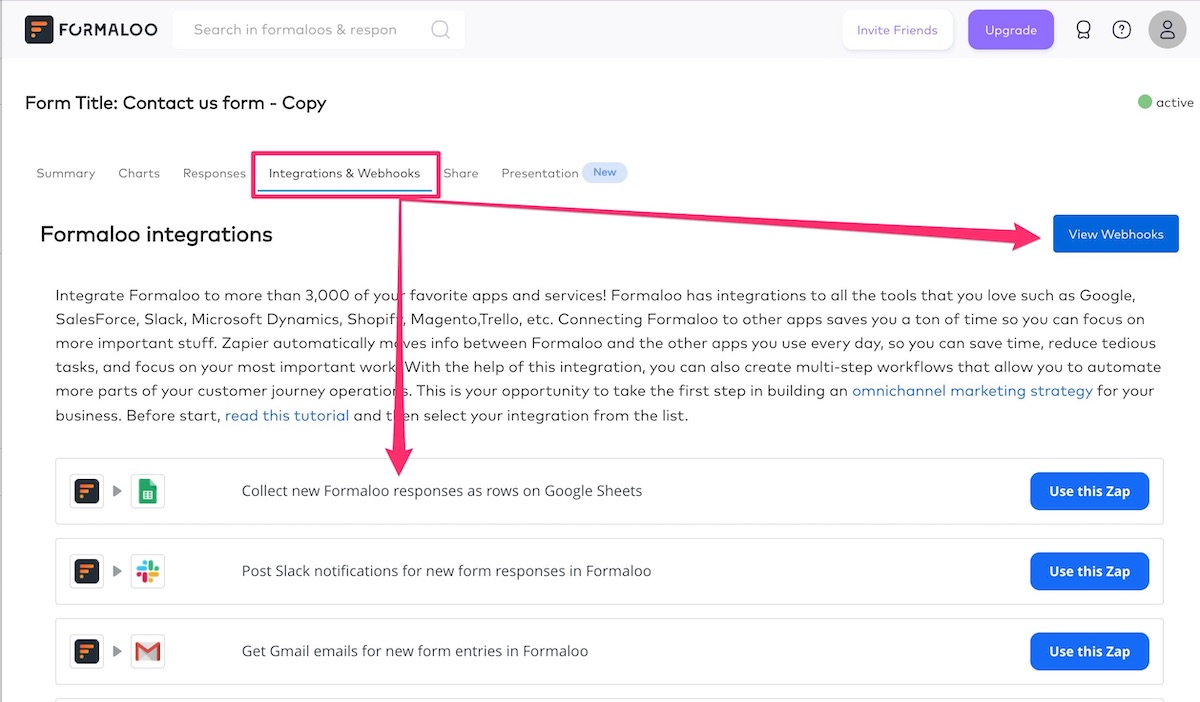Switch to the Share tab
The height and width of the screenshot is (702, 1200).
(461, 173)
